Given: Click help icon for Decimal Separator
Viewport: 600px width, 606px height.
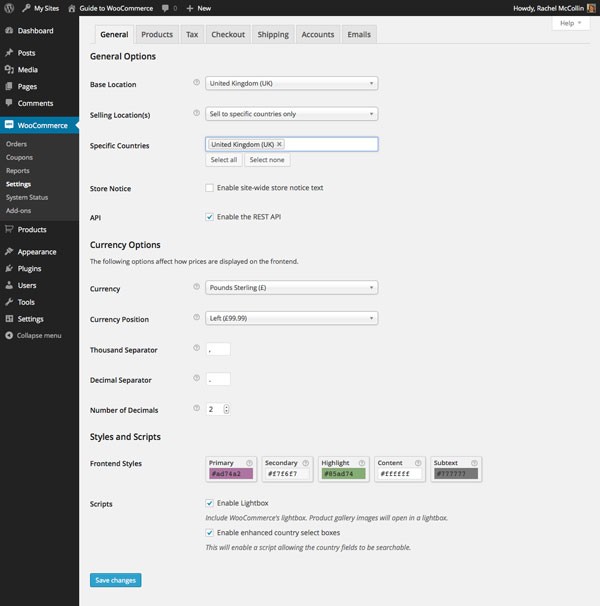Looking at the screenshot, I should pyautogui.click(x=196, y=378).
